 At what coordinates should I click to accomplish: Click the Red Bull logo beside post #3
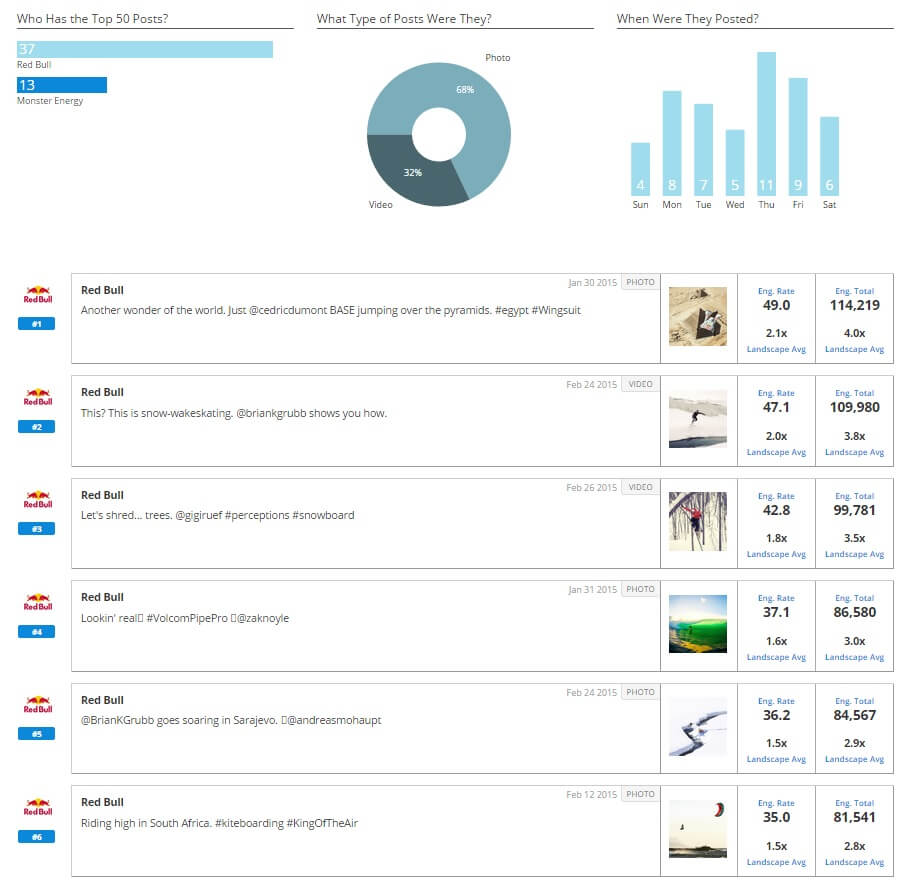tap(38, 499)
